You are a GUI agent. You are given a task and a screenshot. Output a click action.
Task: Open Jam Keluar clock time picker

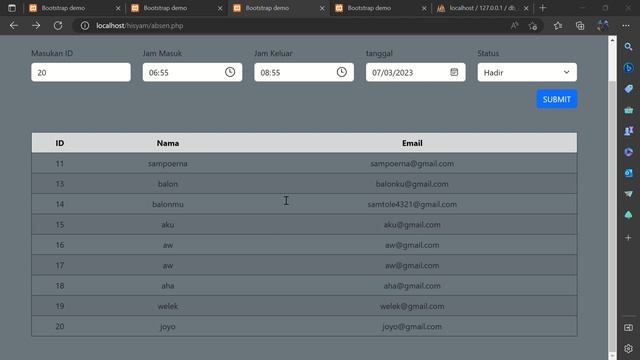click(x=342, y=72)
